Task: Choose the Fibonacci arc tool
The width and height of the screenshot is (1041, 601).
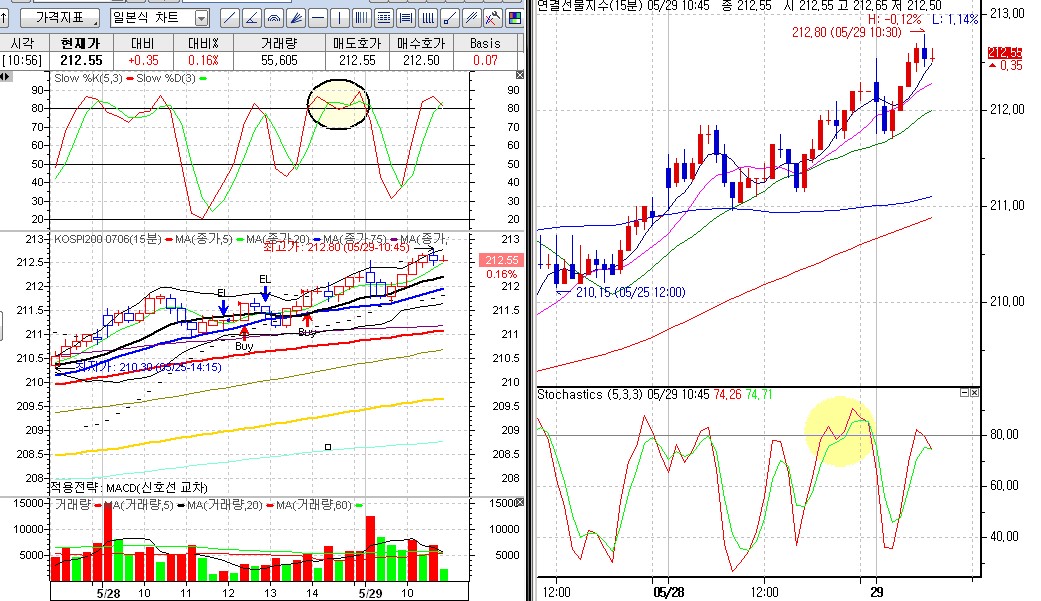Action: pyautogui.click(x=273, y=18)
